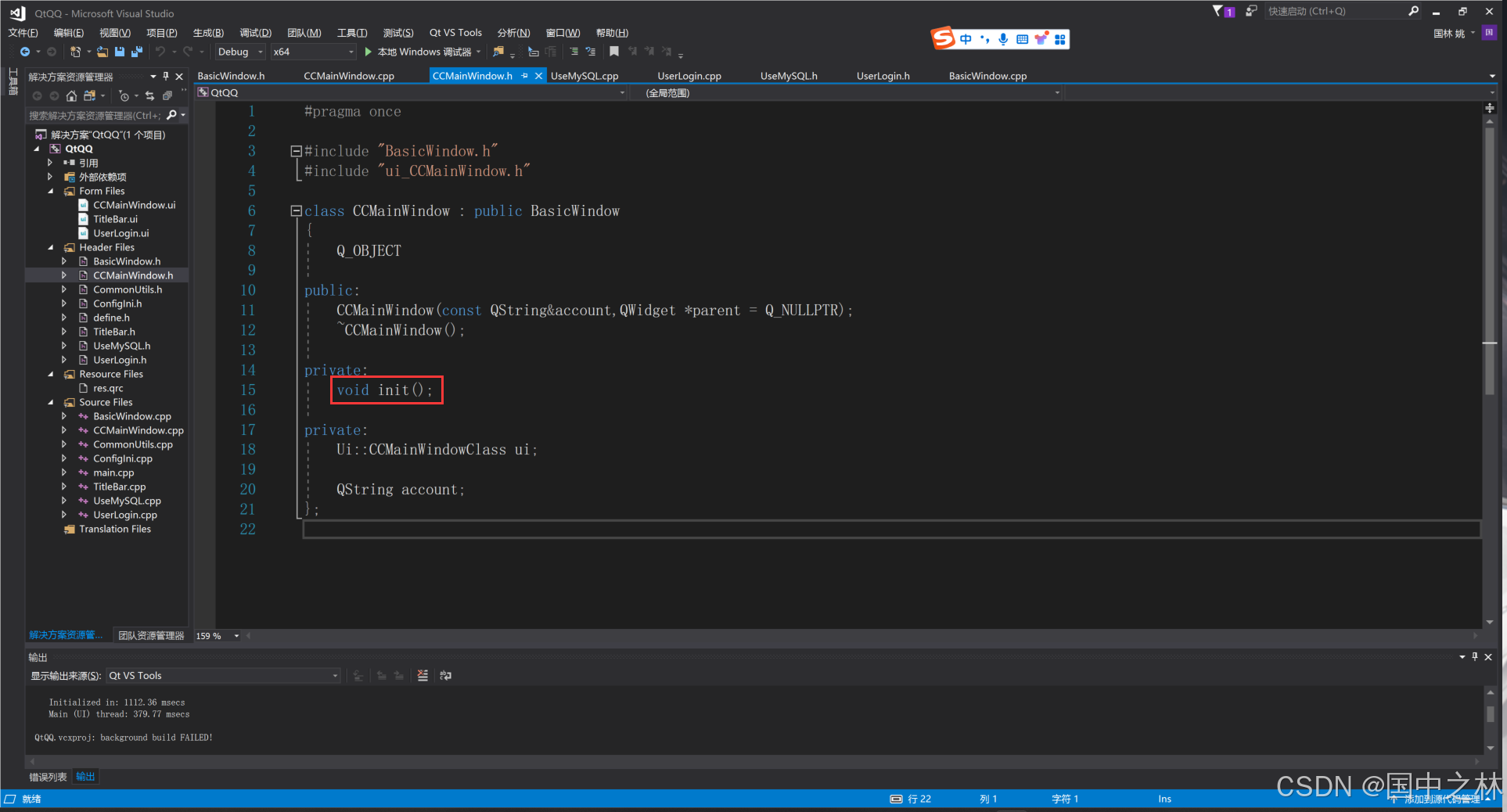Click the editor vertical scrollbar thumb
1507x812 pixels.
[x=1489, y=262]
